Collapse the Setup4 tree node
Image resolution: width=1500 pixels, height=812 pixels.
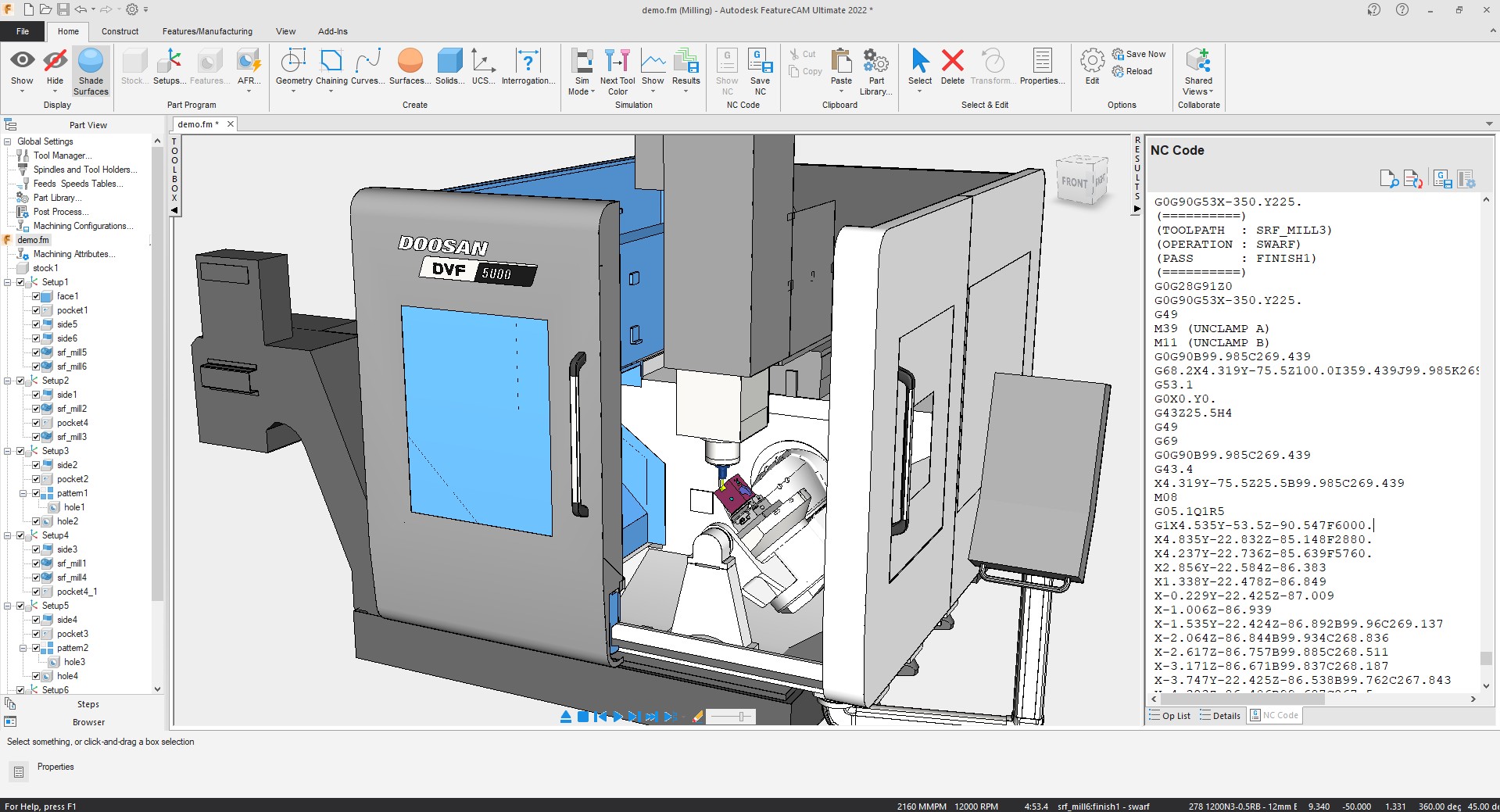point(8,535)
